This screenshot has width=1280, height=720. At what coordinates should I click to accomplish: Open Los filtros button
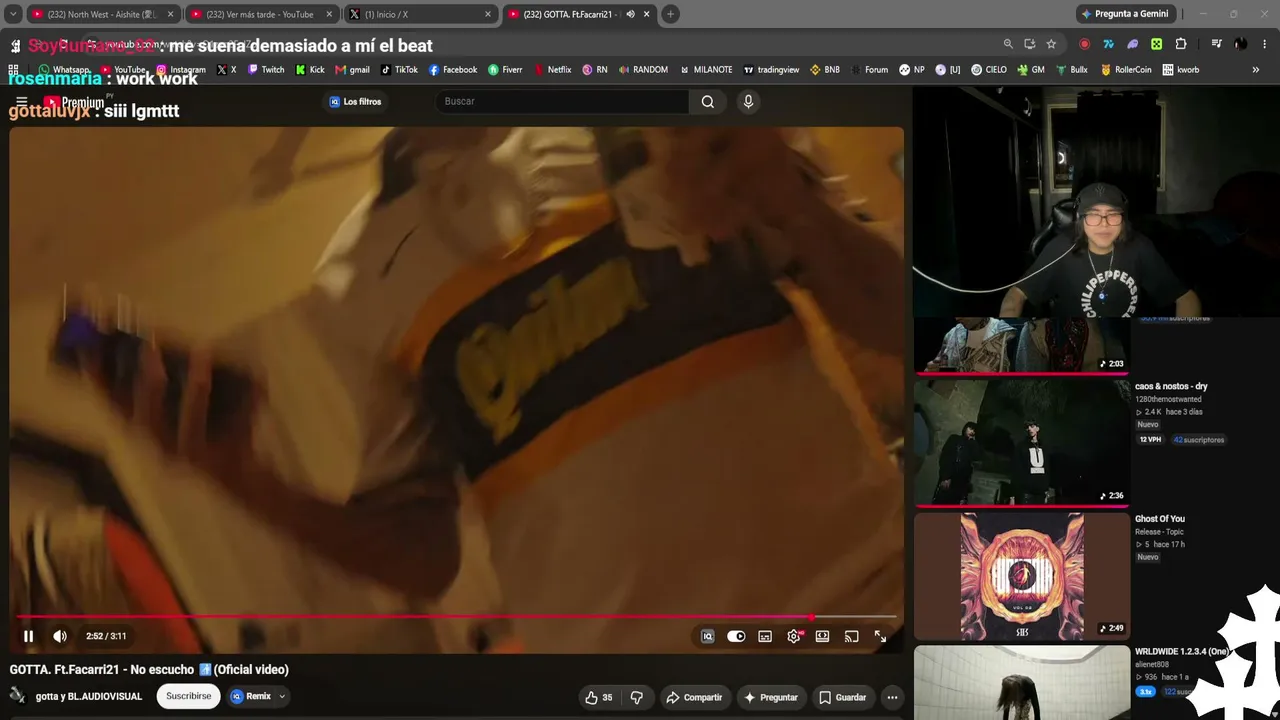(x=355, y=101)
